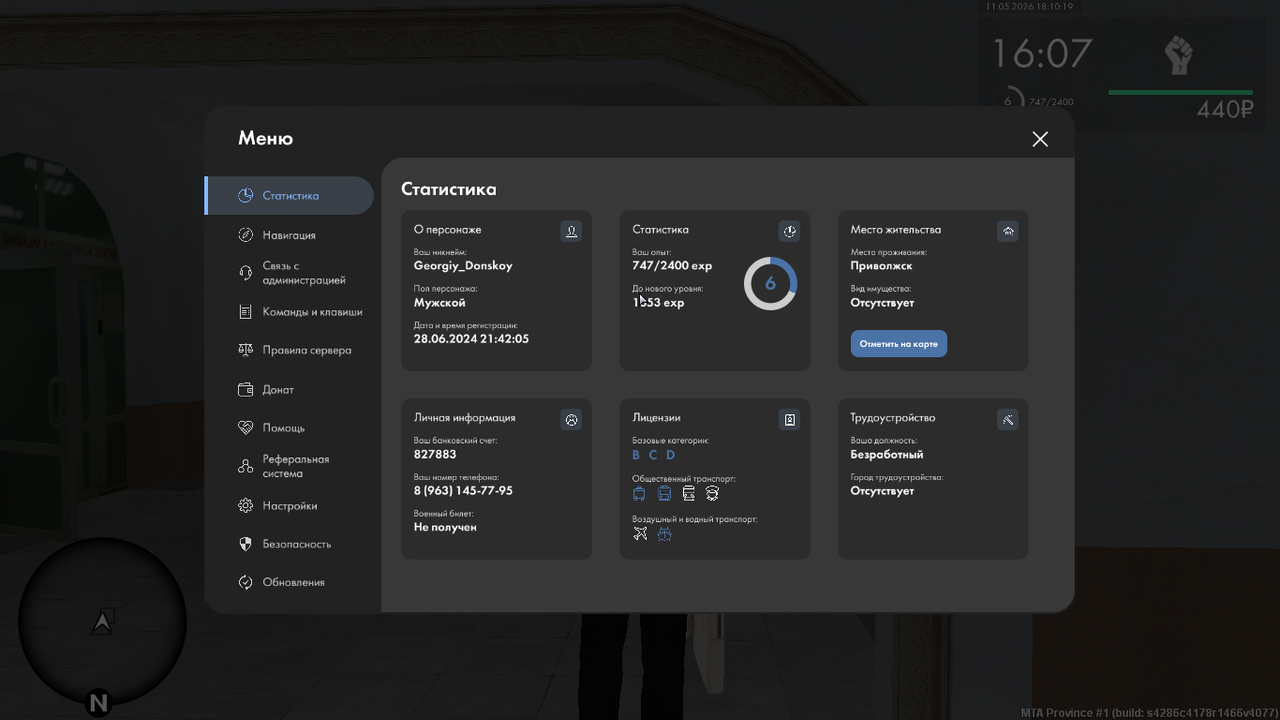
Task: Click the Реферальная система nodes icon
Action: [x=246, y=466]
